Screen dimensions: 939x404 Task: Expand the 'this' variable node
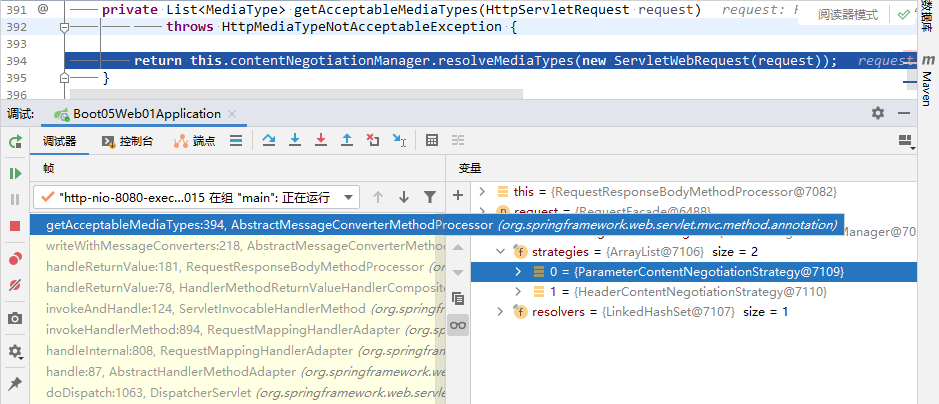[481, 192]
